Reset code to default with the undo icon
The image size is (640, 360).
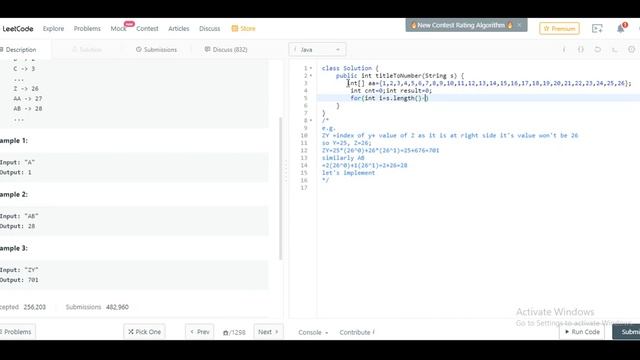click(598, 49)
